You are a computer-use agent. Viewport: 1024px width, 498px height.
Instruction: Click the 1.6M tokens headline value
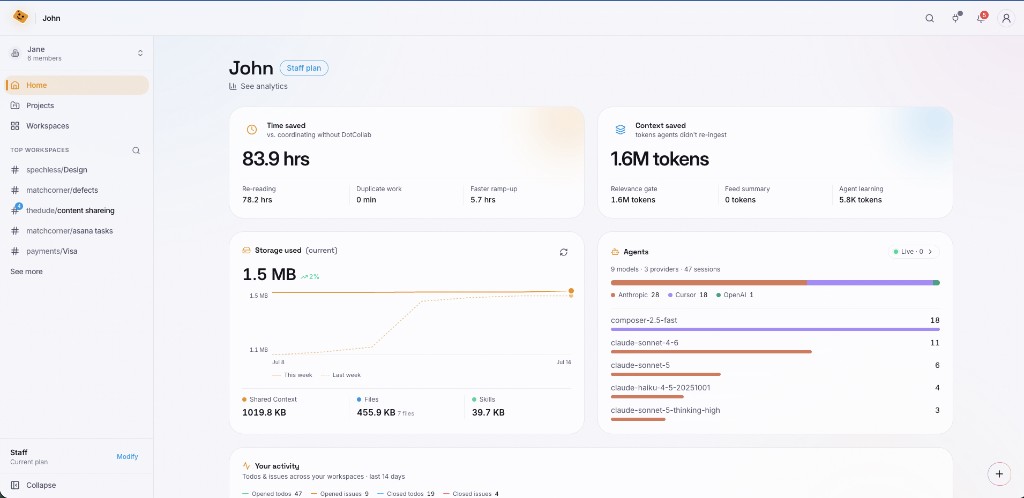point(660,159)
